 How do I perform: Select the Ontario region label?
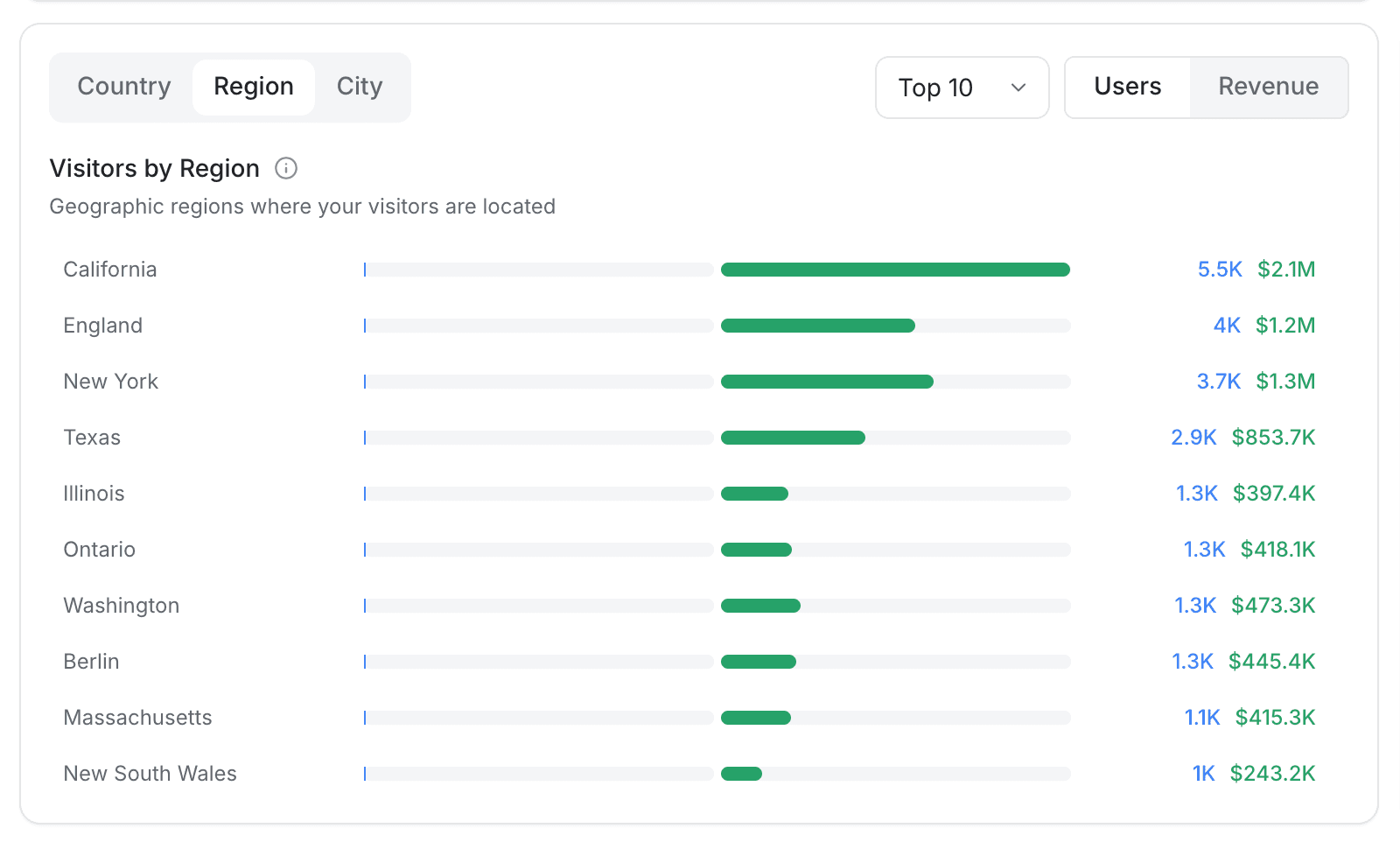pos(100,550)
